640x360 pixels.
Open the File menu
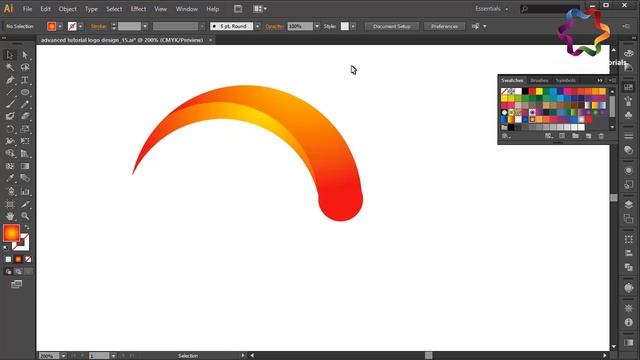tap(27, 9)
